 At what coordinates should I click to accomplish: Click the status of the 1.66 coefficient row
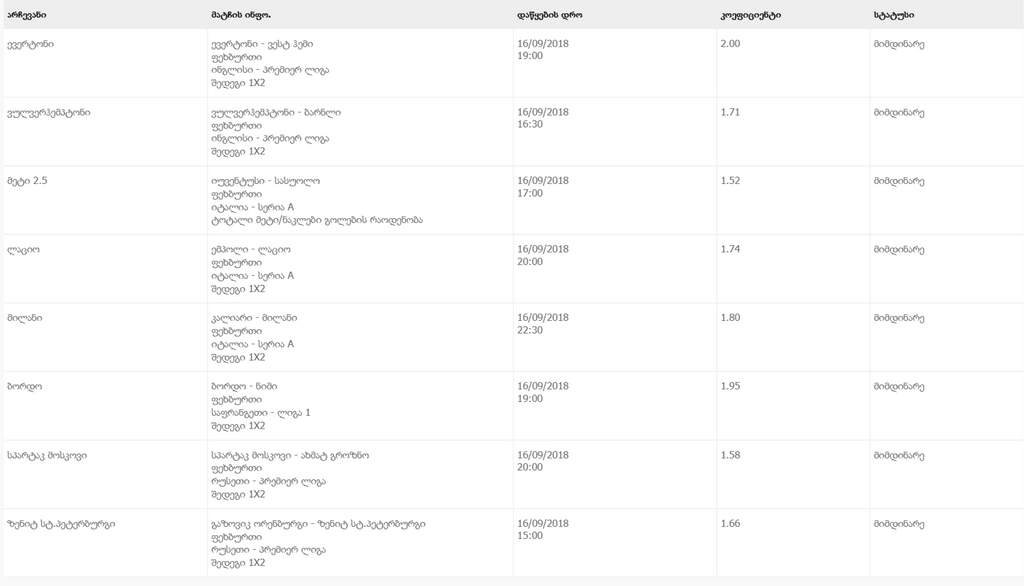click(899, 524)
